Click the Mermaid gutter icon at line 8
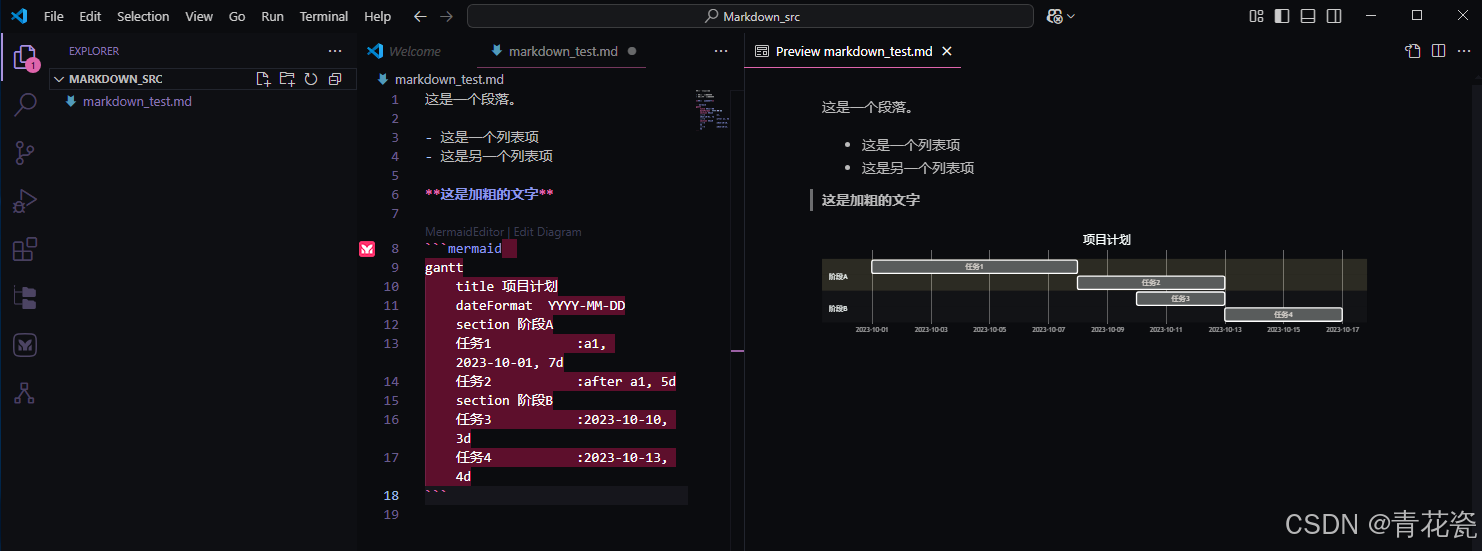Image resolution: width=1482 pixels, height=551 pixels. pyautogui.click(x=367, y=249)
